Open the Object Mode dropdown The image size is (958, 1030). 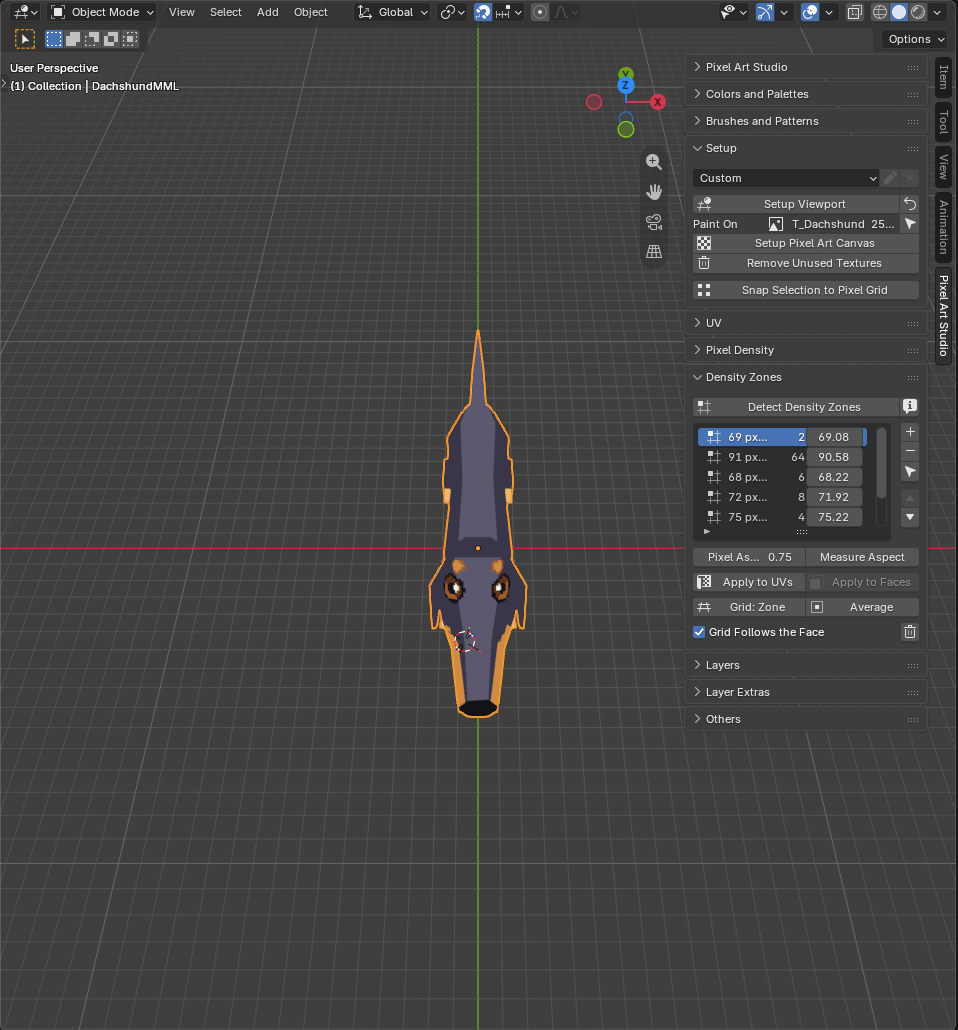pyautogui.click(x=103, y=12)
